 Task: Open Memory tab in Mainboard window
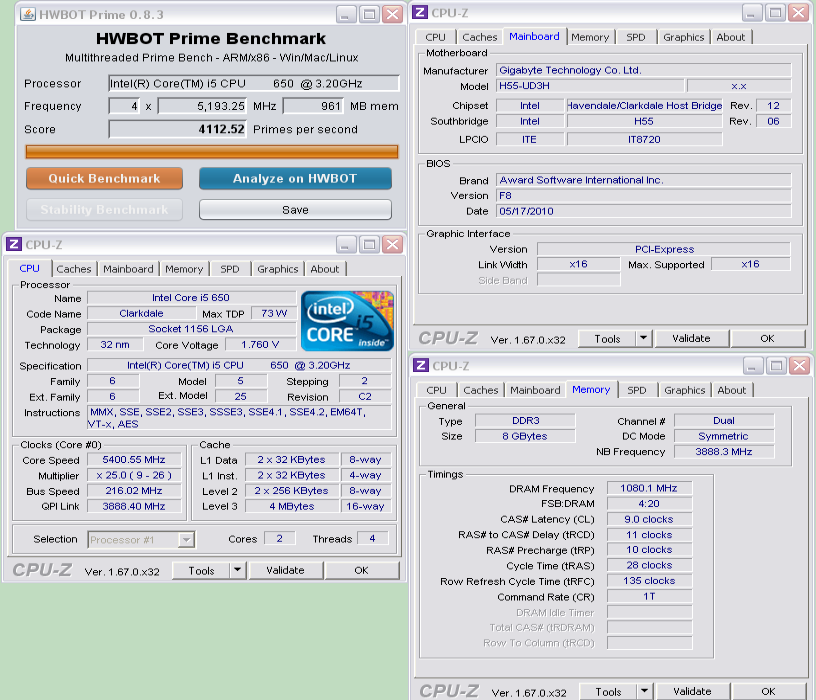tap(590, 37)
